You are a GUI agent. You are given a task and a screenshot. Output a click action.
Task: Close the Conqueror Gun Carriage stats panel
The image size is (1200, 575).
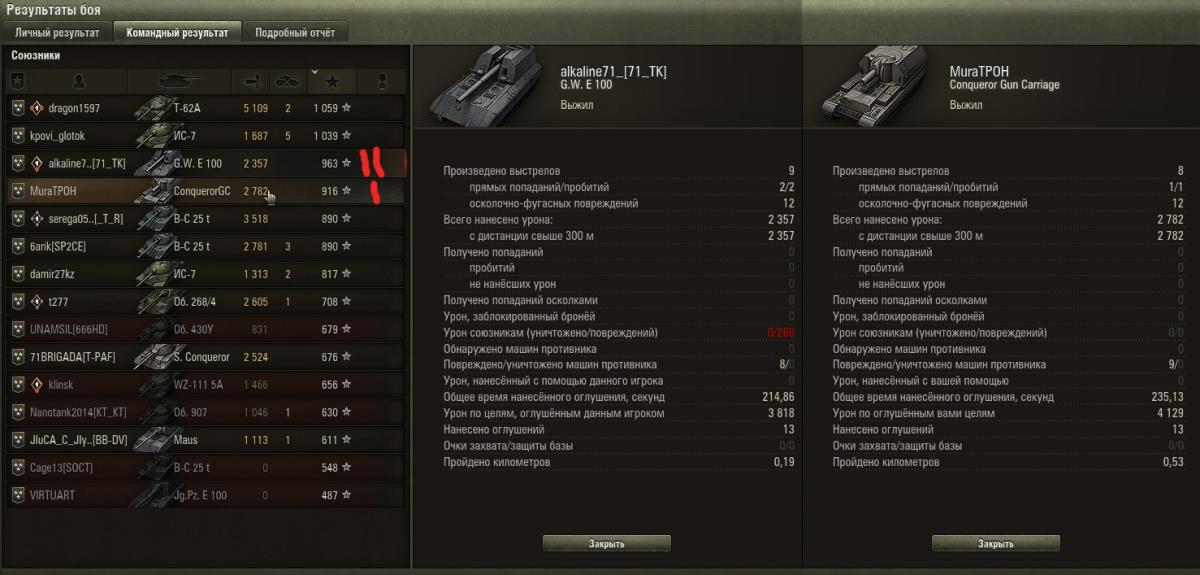pyautogui.click(x=996, y=544)
